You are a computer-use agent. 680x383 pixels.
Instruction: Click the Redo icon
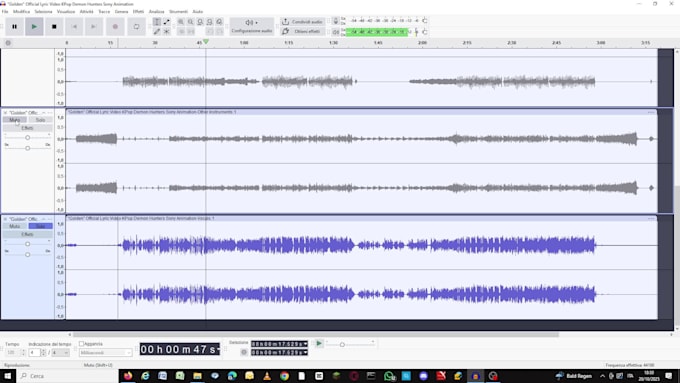click(x=219, y=32)
